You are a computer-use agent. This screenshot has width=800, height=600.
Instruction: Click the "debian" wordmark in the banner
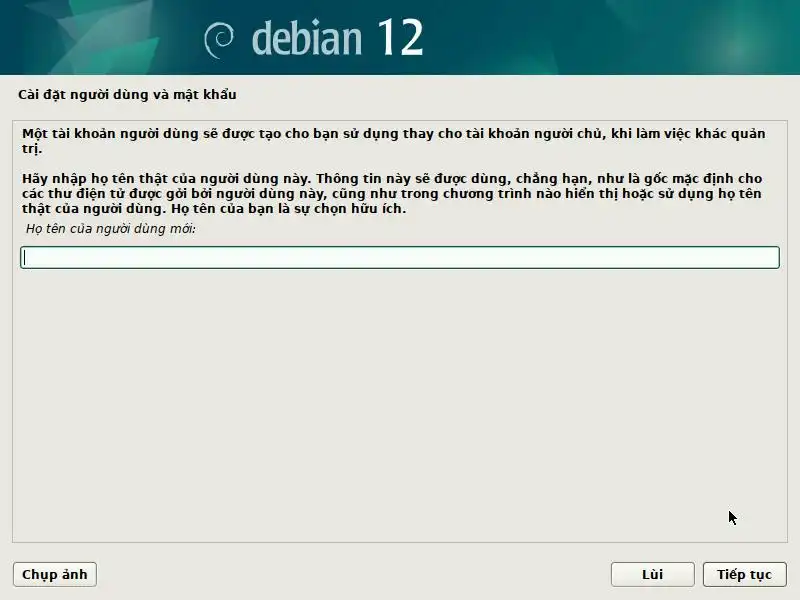[307, 38]
